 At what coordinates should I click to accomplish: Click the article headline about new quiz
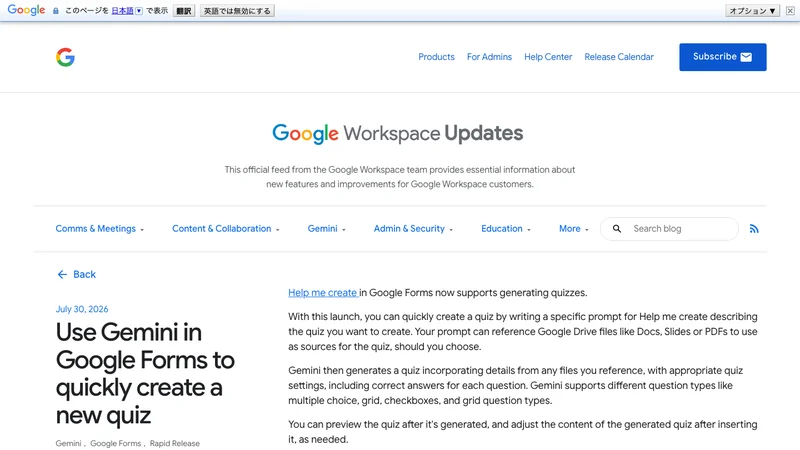tap(145, 373)
